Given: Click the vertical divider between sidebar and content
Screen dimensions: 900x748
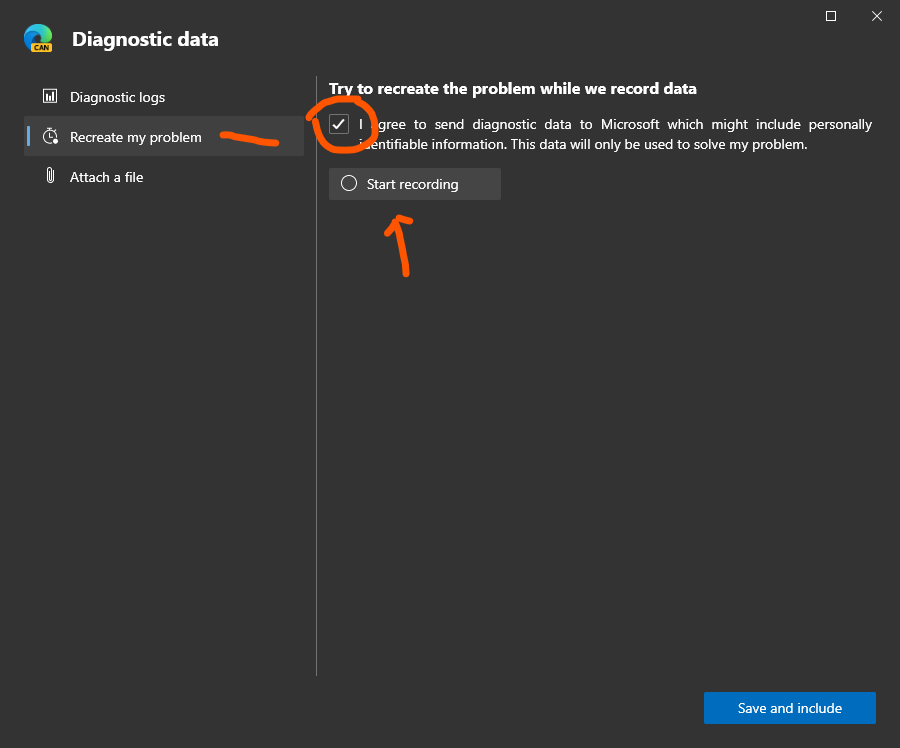Looking at the screenshot, I should coord(316,400).
